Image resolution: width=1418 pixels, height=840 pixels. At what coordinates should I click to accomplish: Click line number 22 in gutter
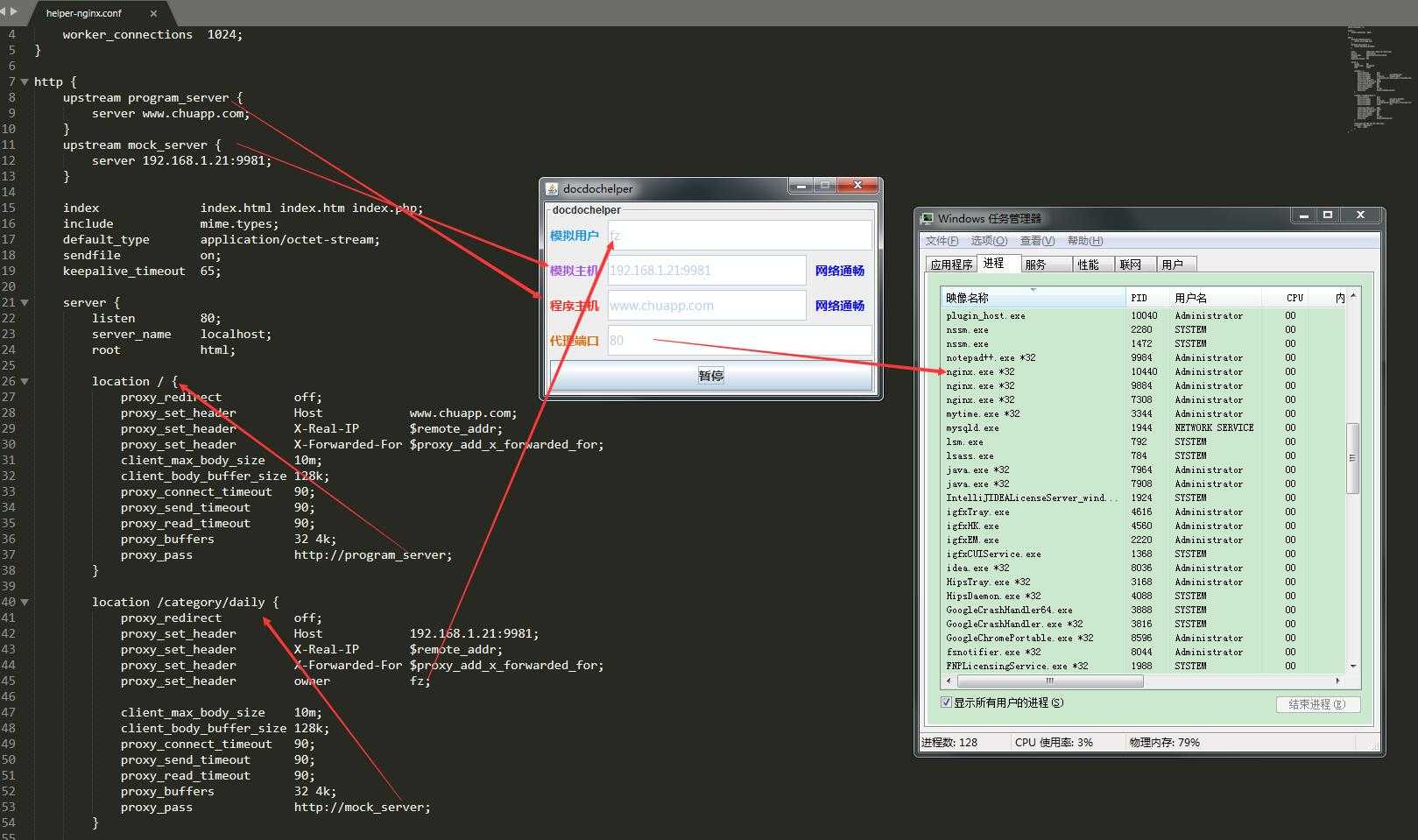tap(9, 318)
